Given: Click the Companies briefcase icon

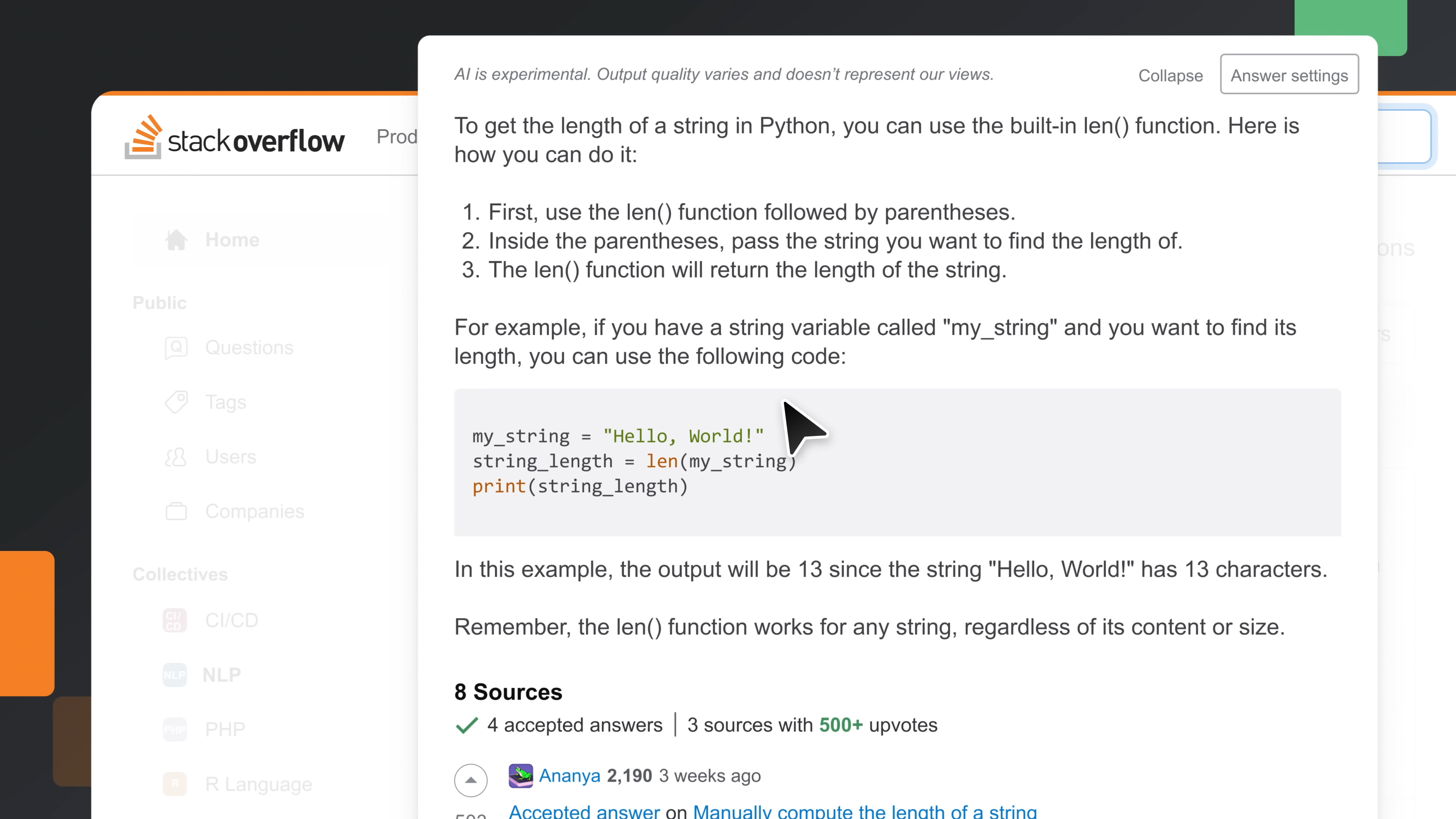Looking at the screenshot, I should (x=176, y=511).
